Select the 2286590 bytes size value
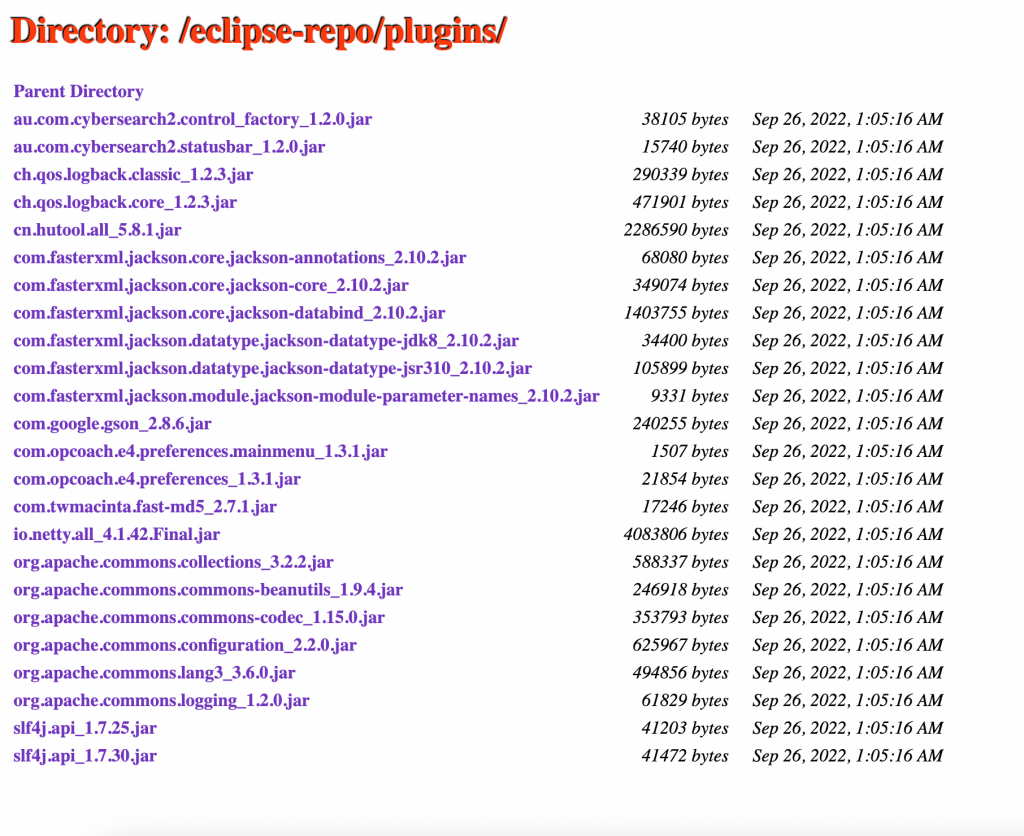 tap(676, 230)
